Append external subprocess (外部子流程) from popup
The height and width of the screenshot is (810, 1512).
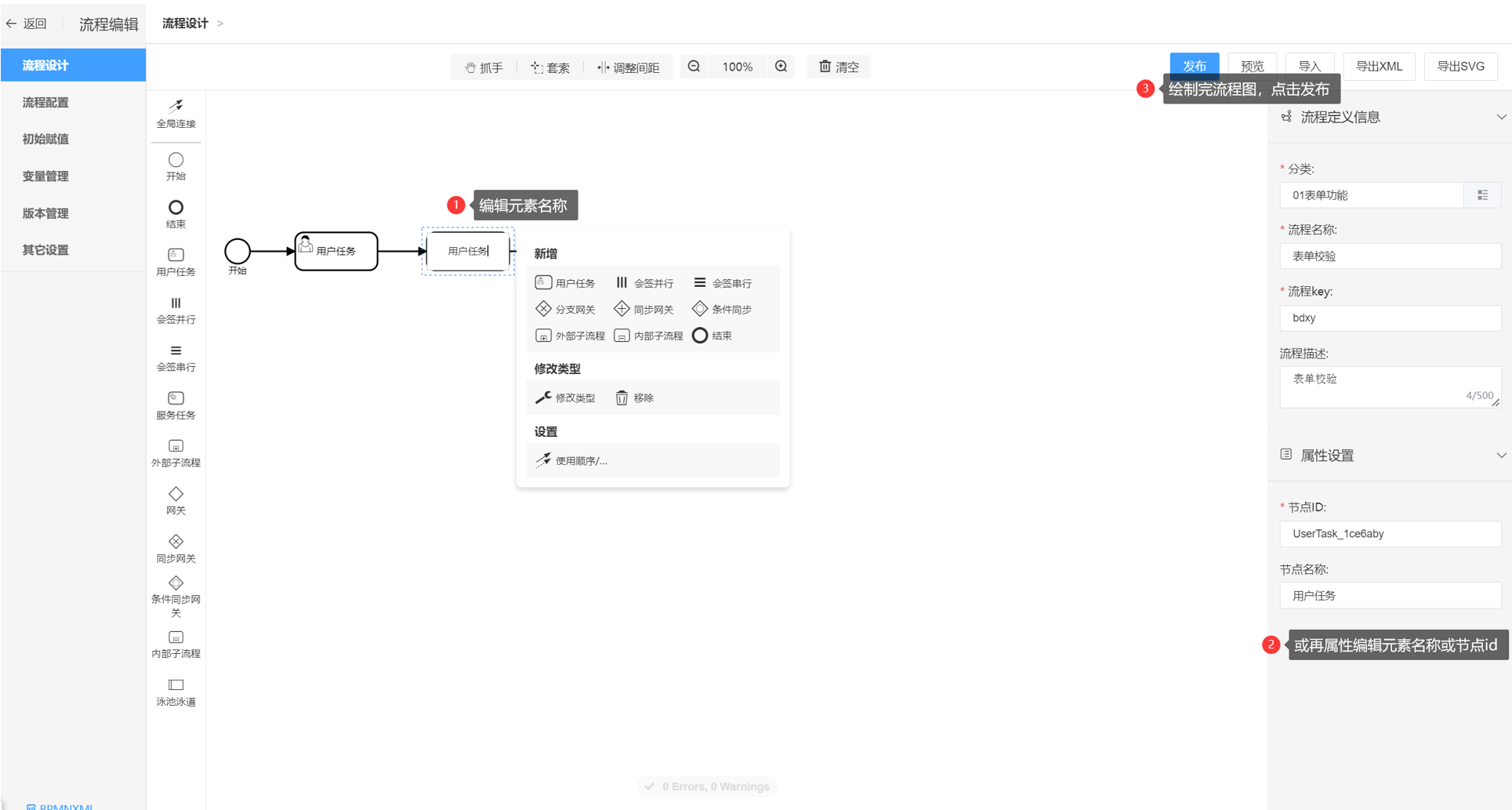point(570,336)
